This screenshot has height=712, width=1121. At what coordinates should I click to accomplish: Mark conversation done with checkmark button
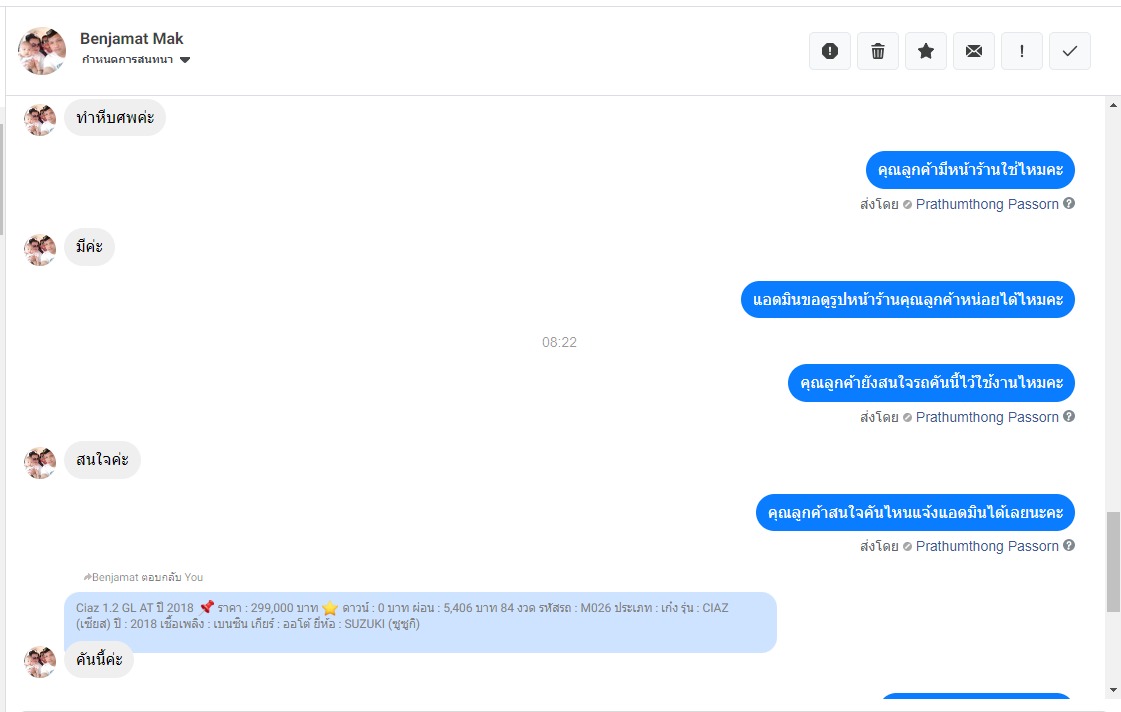[x=1070, y=51]
